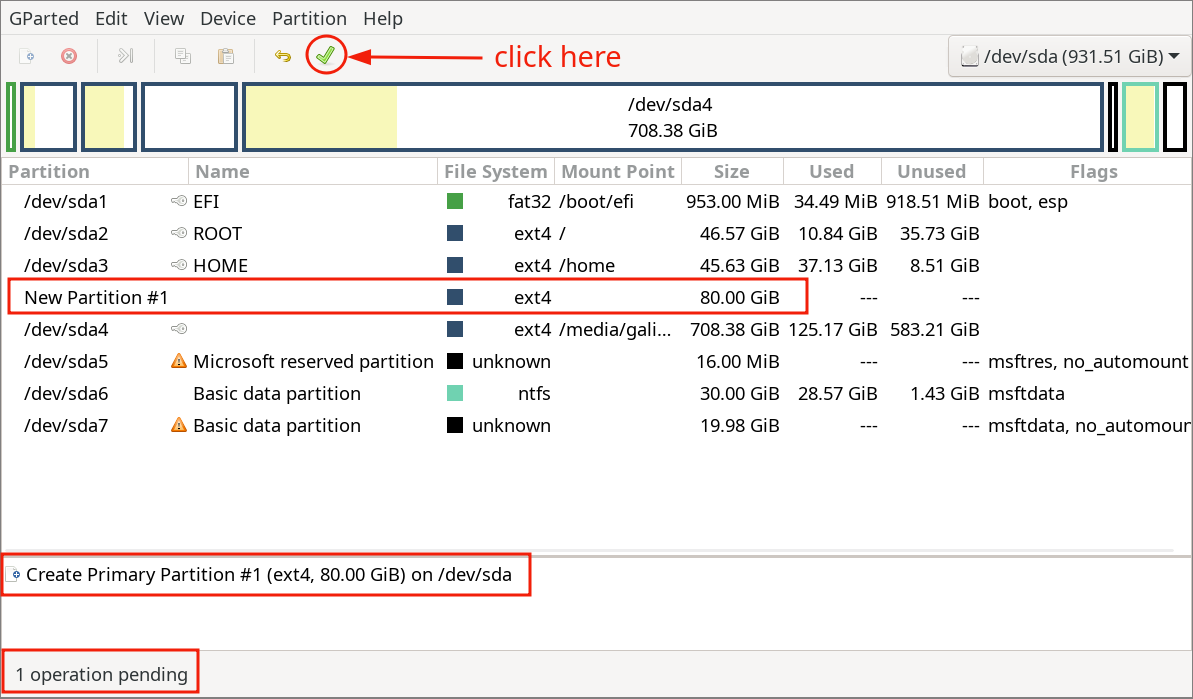
Task: Click the Delete Partition toolbar icon
Action: [x=68, y=56]
